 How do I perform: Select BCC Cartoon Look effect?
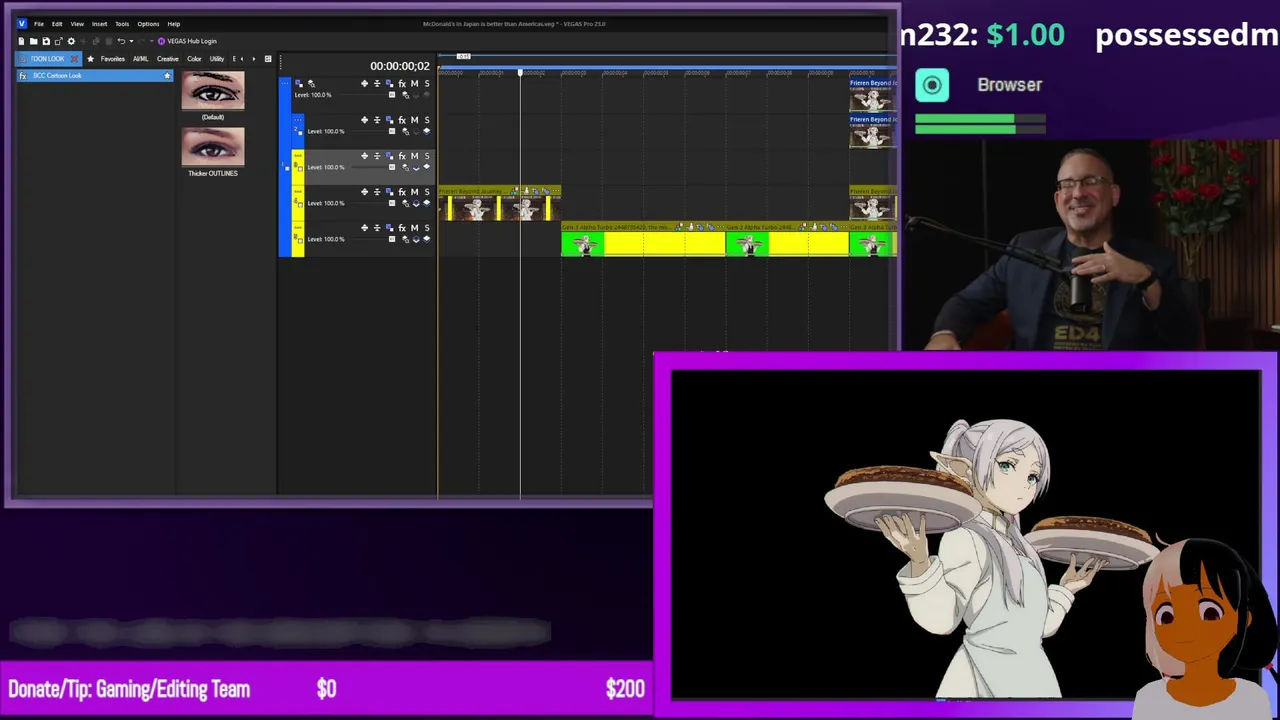click(95, 76)
